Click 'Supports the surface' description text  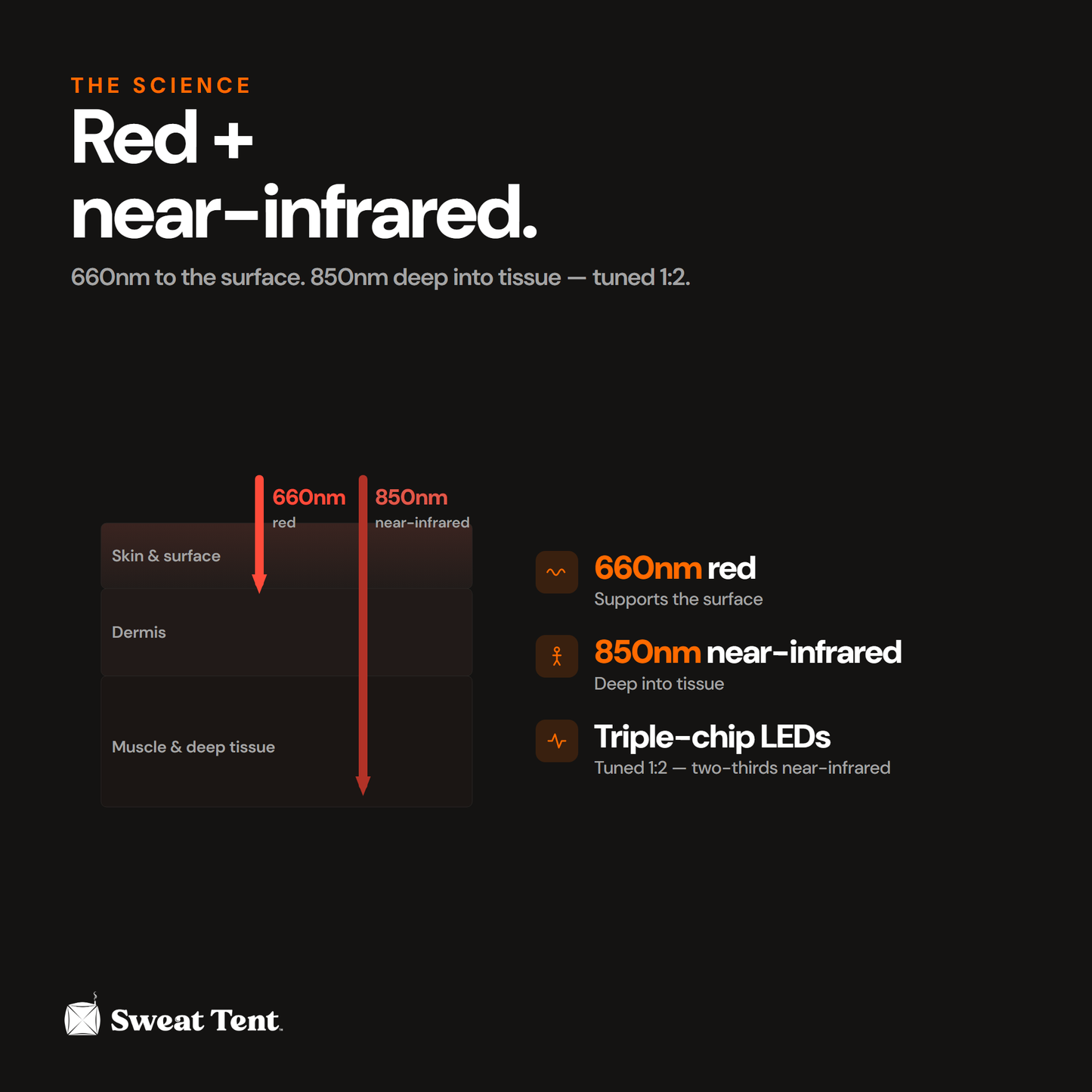[x=679, y=599]
